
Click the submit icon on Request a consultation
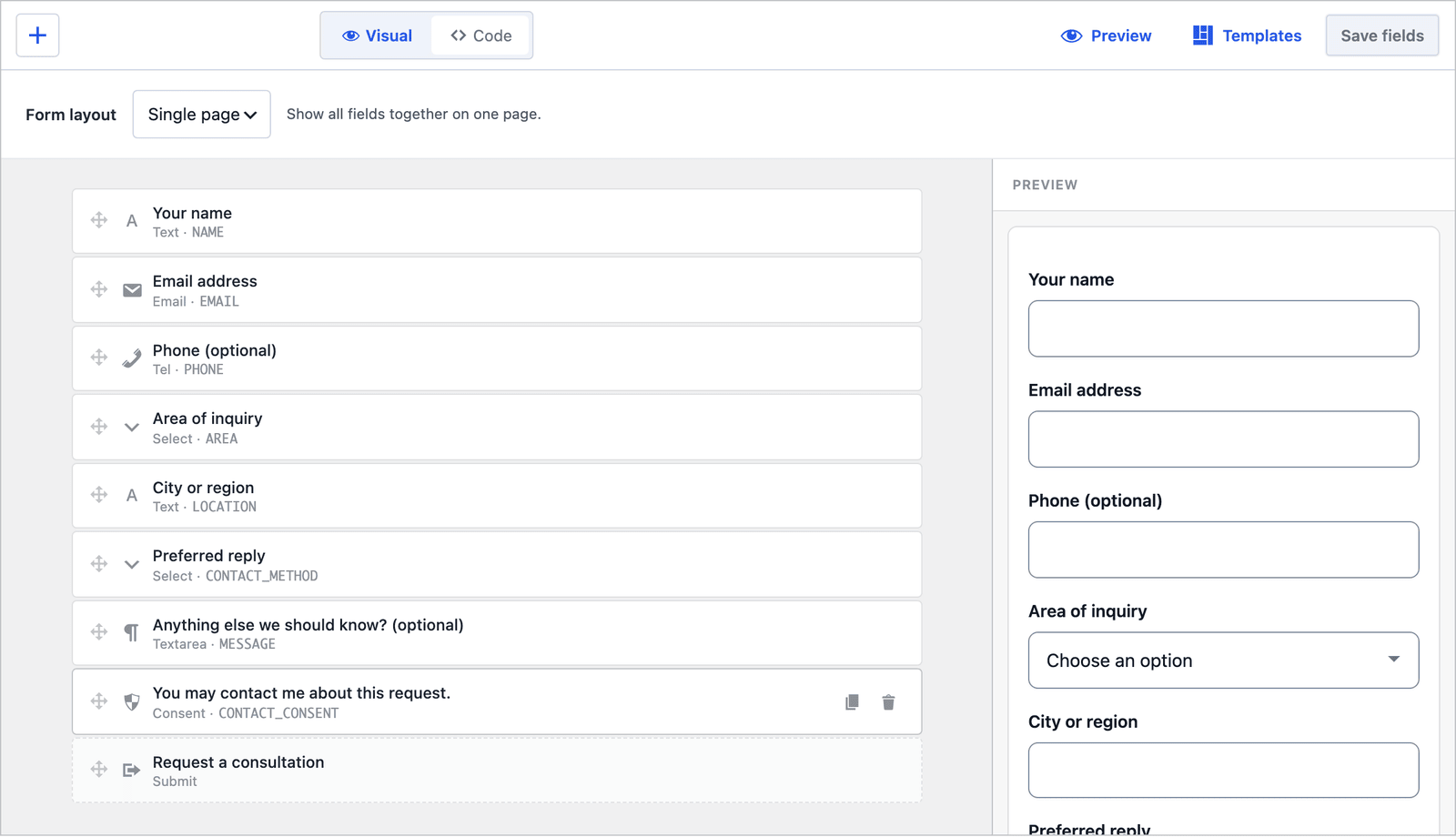coord(132,771)
